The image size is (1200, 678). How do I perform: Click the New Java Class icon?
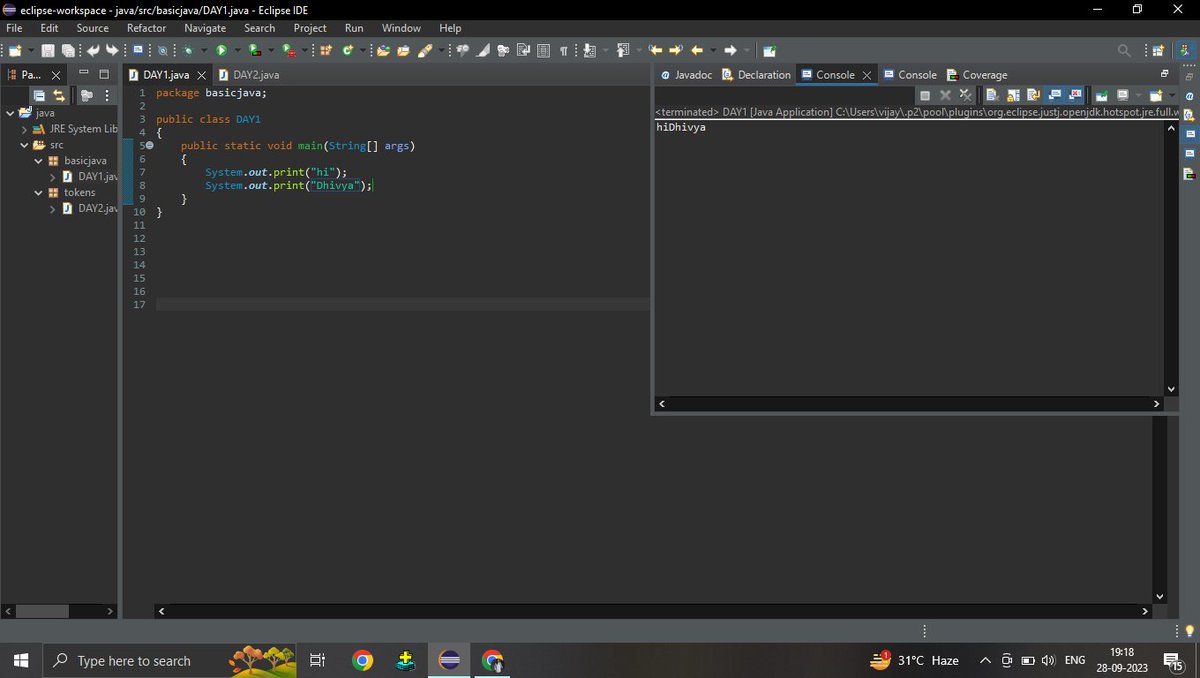coord(347,50)
